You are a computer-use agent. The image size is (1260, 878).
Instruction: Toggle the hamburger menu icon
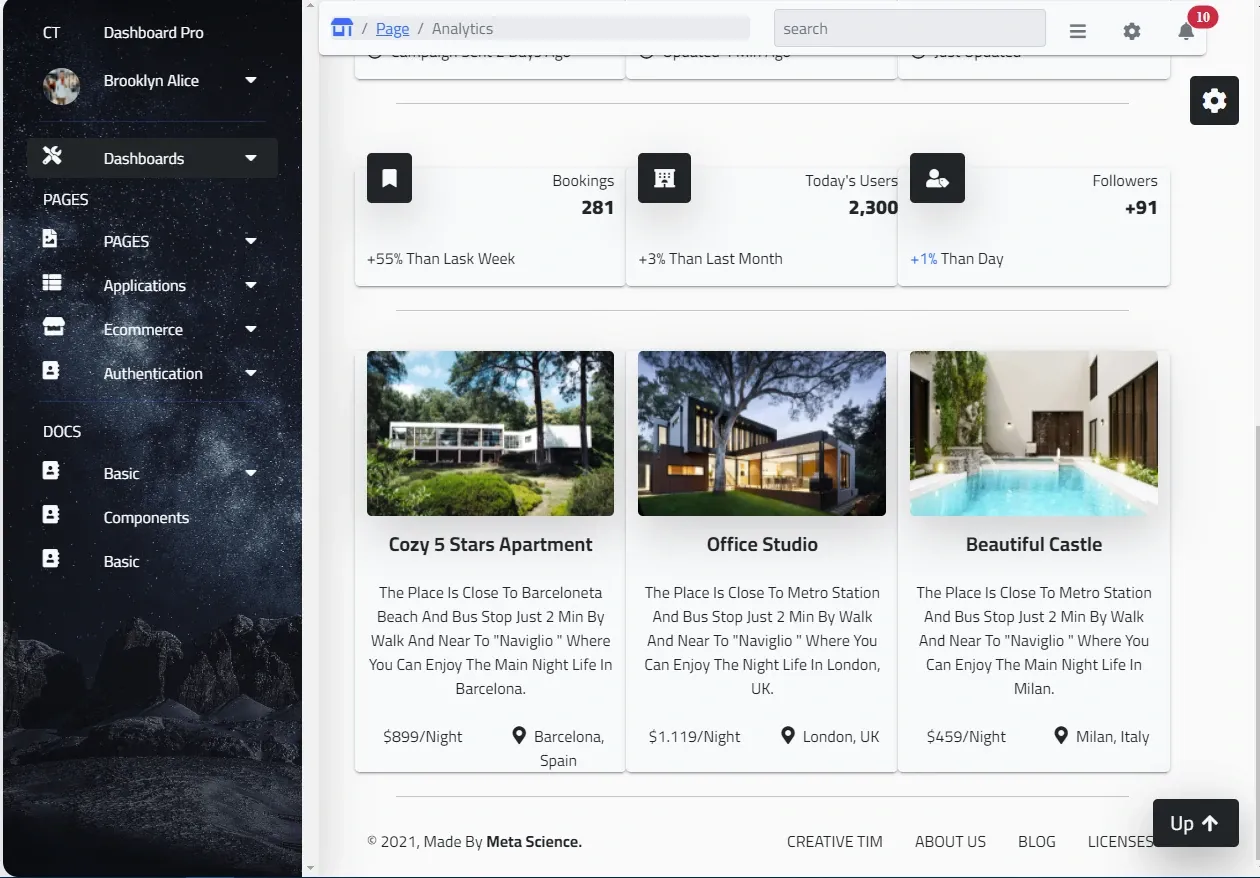(1078, 31)
